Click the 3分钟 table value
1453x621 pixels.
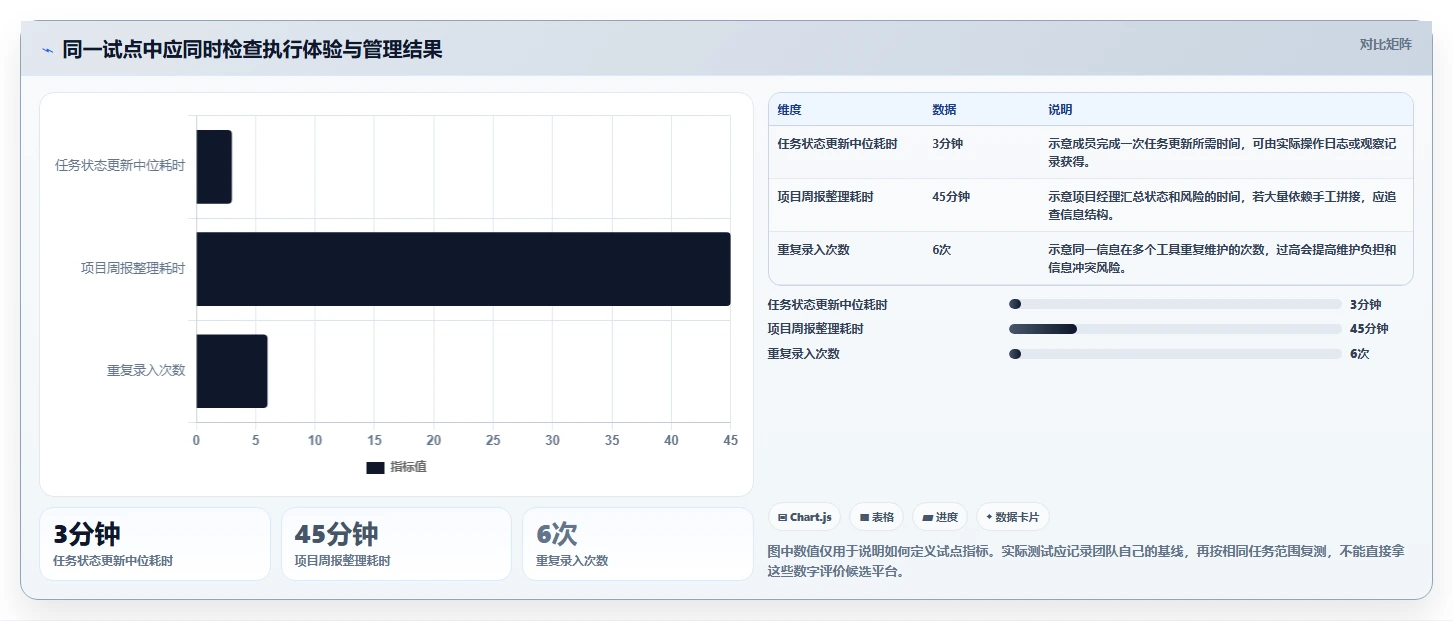(947, 144)
